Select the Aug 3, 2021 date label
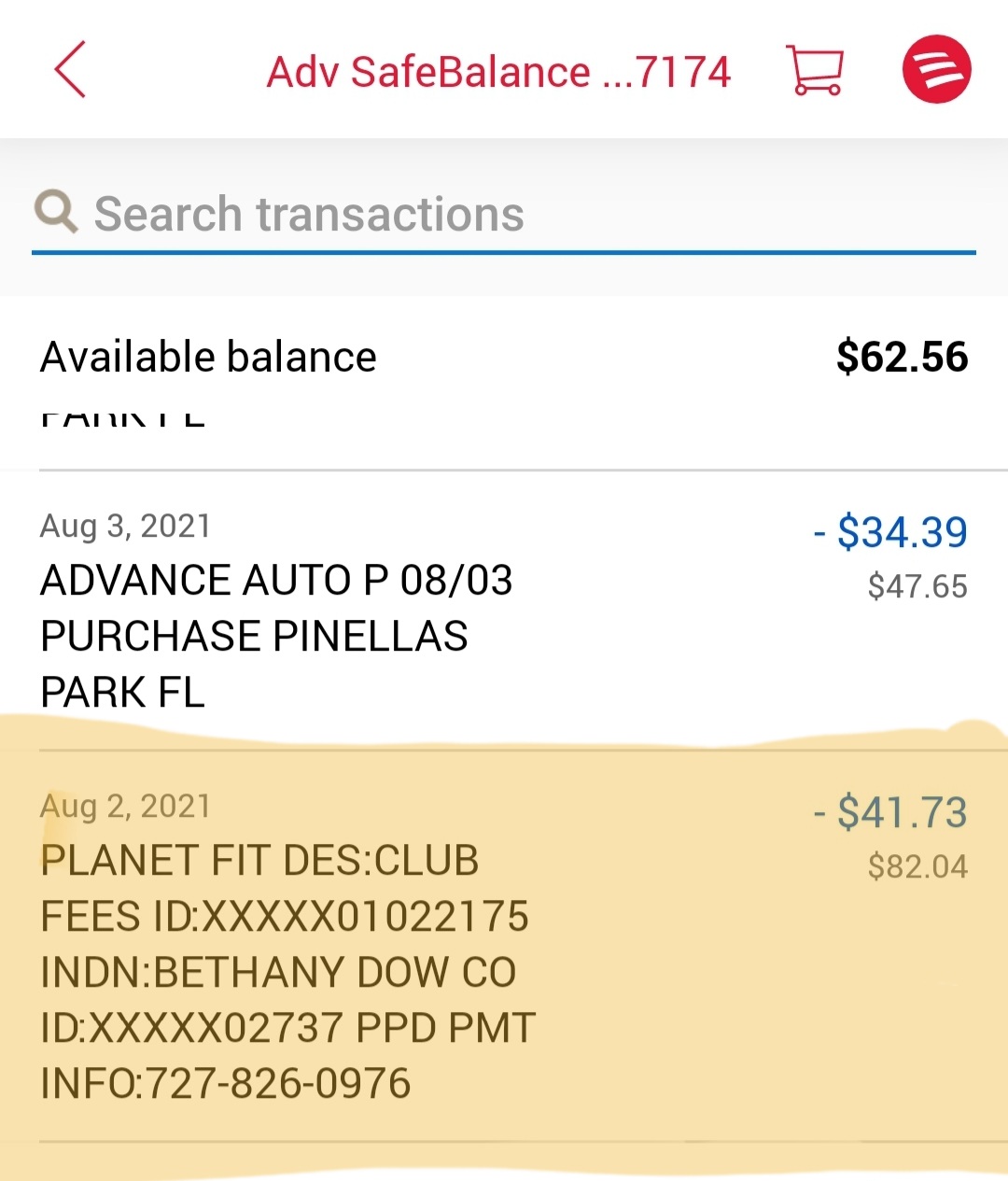 pos(125,526)
